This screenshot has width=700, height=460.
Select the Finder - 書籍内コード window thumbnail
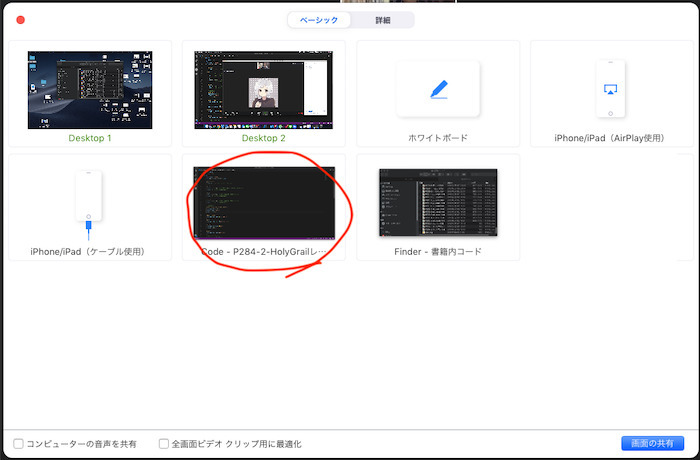tap(438, 202)
